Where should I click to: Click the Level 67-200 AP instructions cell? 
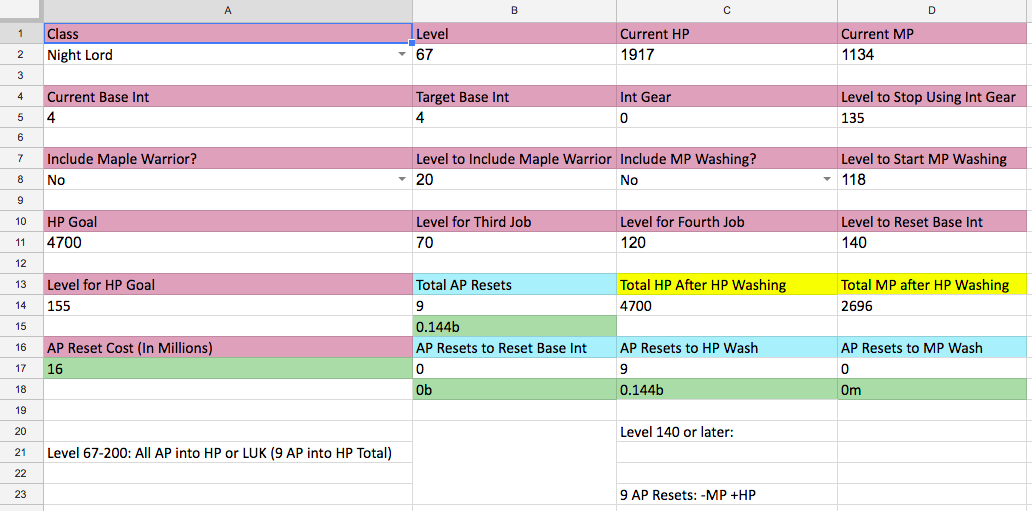[x=228, y=452]
